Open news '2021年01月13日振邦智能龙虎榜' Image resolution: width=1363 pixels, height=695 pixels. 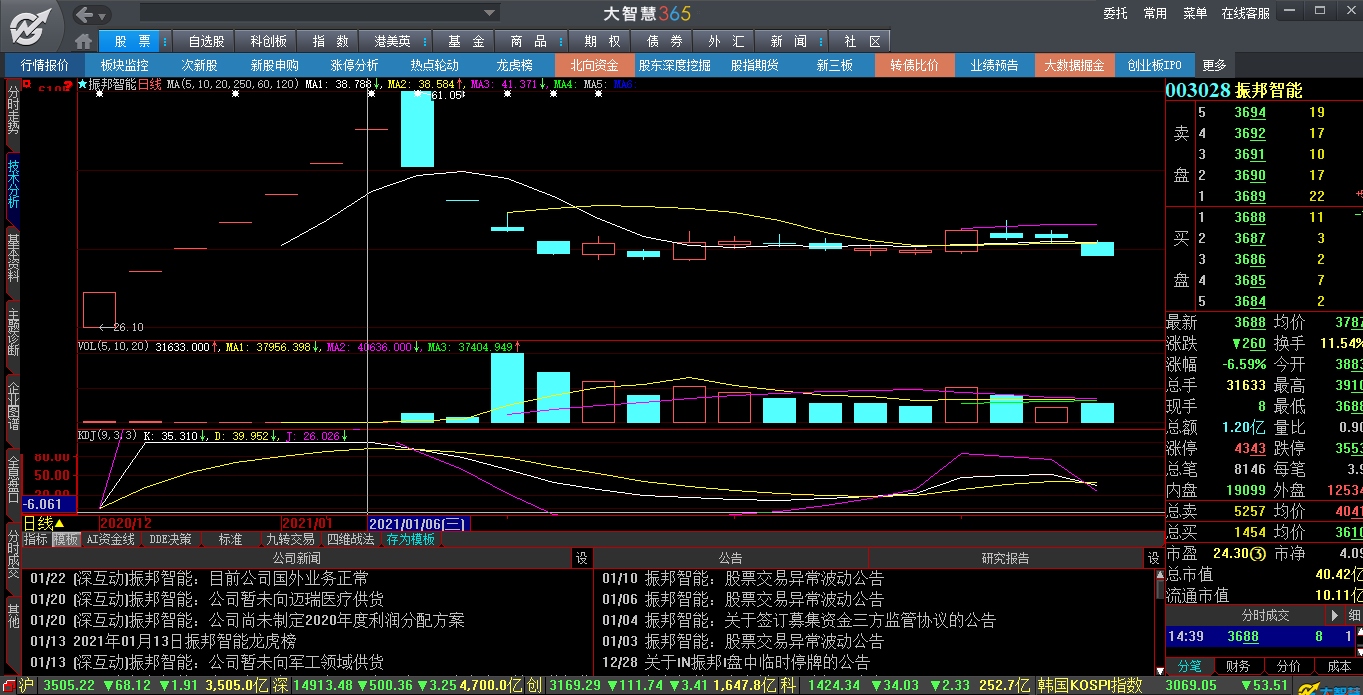click(163, 641)
